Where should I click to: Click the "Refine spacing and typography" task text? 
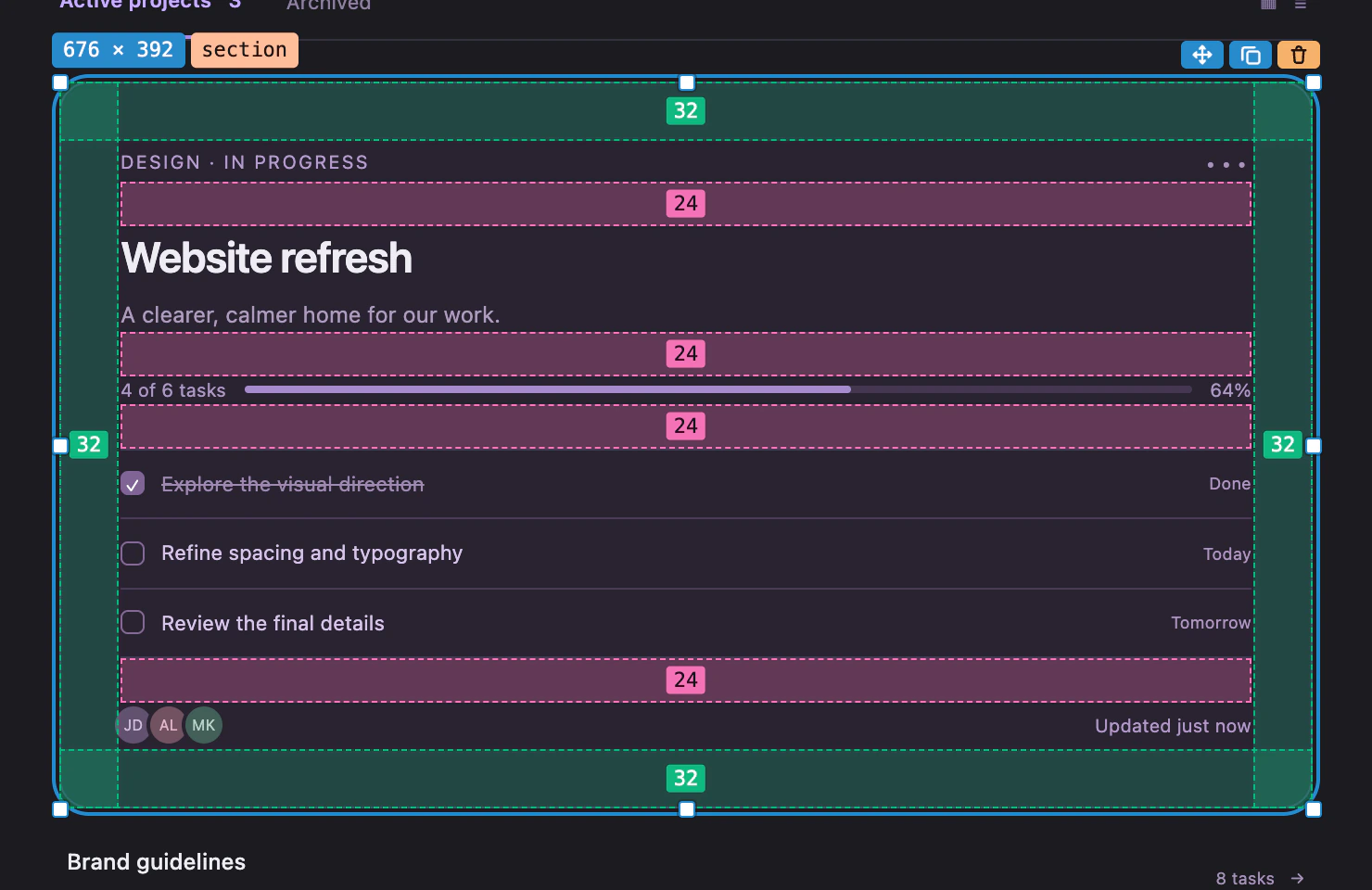[312, 553]
